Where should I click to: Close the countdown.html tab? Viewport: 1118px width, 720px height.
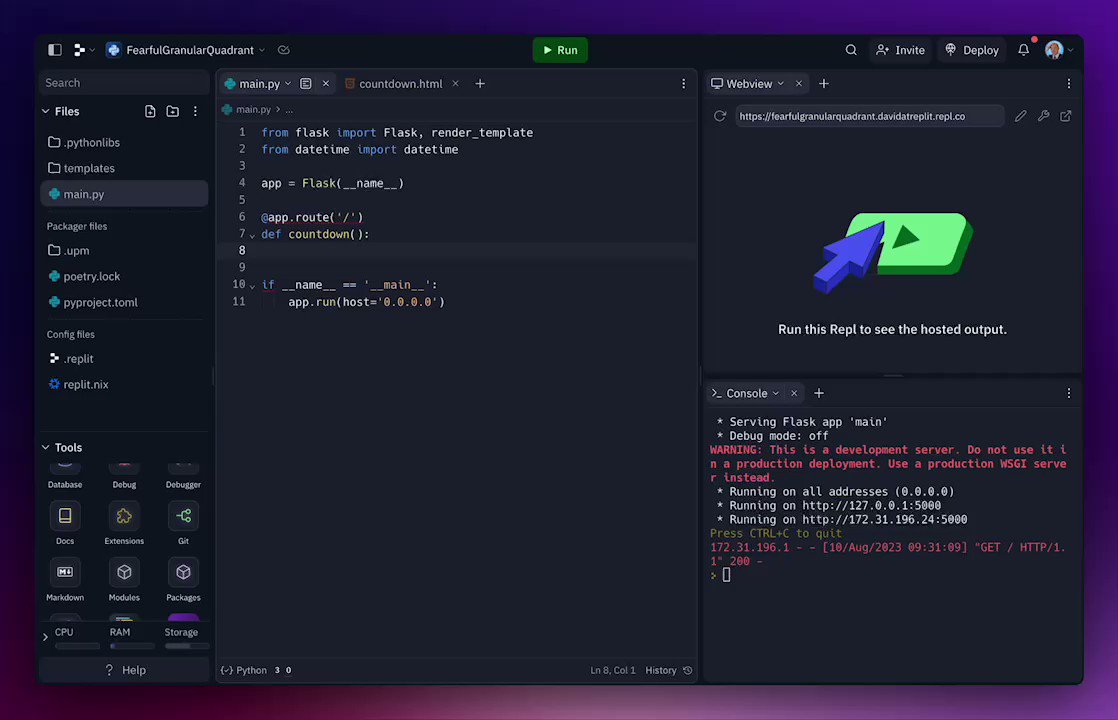tap(456, 83)
